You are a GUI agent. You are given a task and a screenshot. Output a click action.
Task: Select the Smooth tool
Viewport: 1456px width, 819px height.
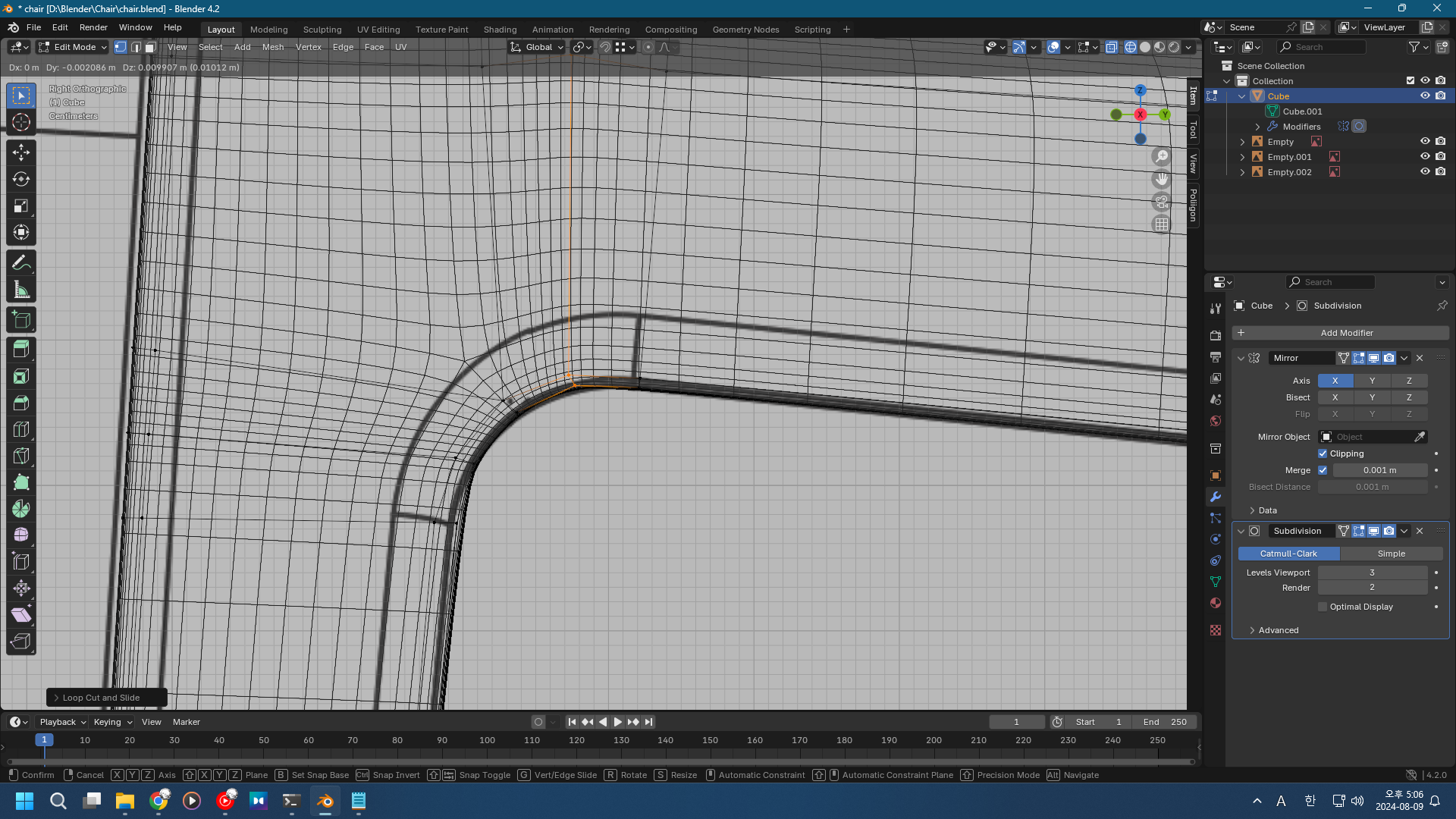coord(21,535)
